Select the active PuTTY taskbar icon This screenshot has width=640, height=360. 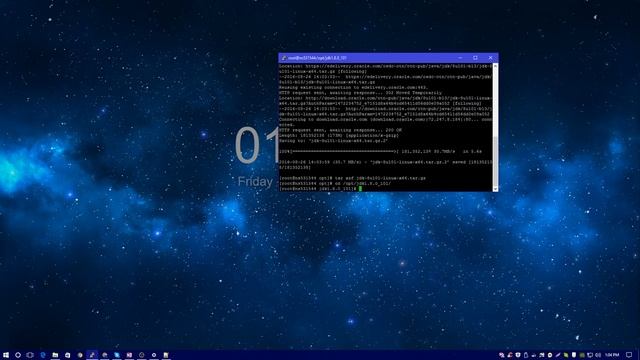point(92,355)
